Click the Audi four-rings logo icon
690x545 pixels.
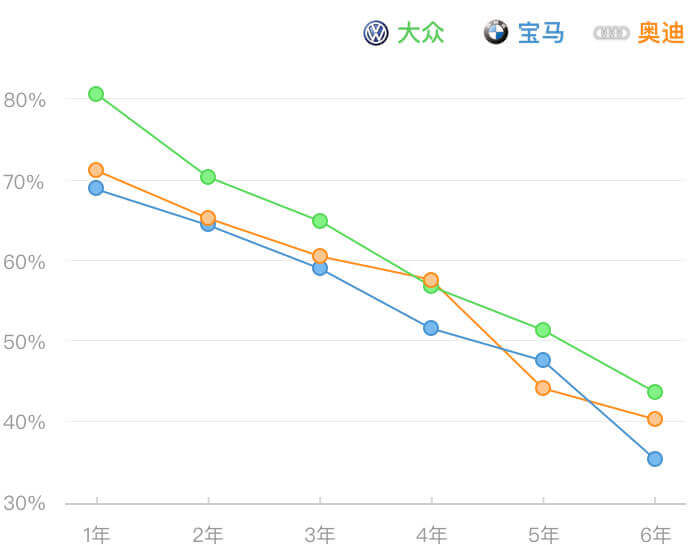611,33
